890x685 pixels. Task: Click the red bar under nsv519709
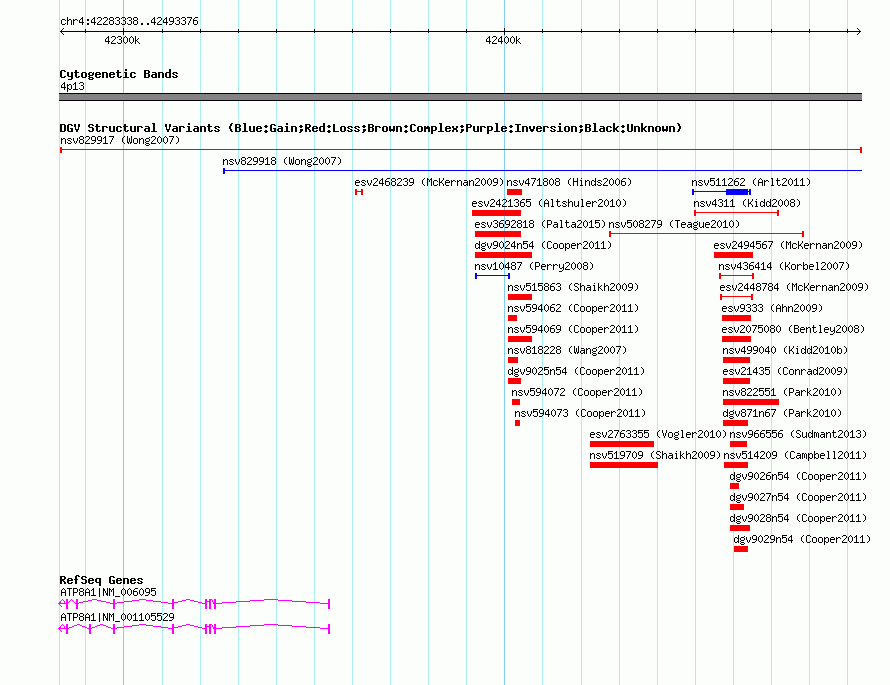[x=624, y=465]
